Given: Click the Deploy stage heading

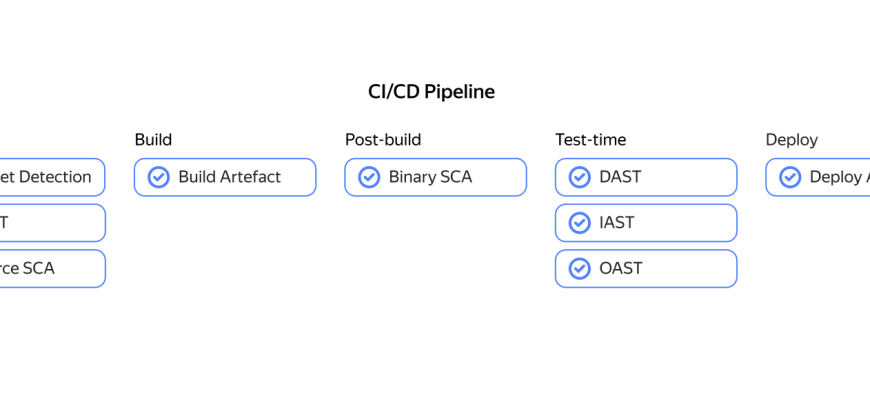Looking at the screenshot, I should pos(792,140).
